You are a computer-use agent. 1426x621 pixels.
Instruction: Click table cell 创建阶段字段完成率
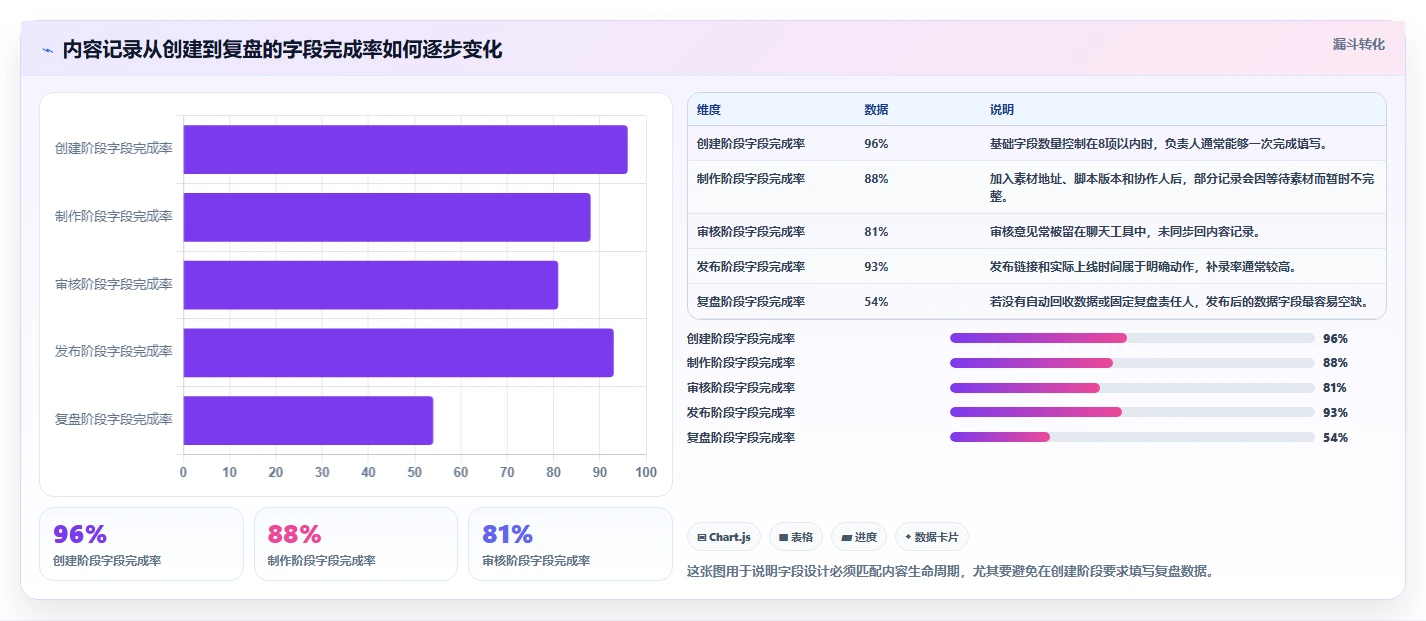751,143
